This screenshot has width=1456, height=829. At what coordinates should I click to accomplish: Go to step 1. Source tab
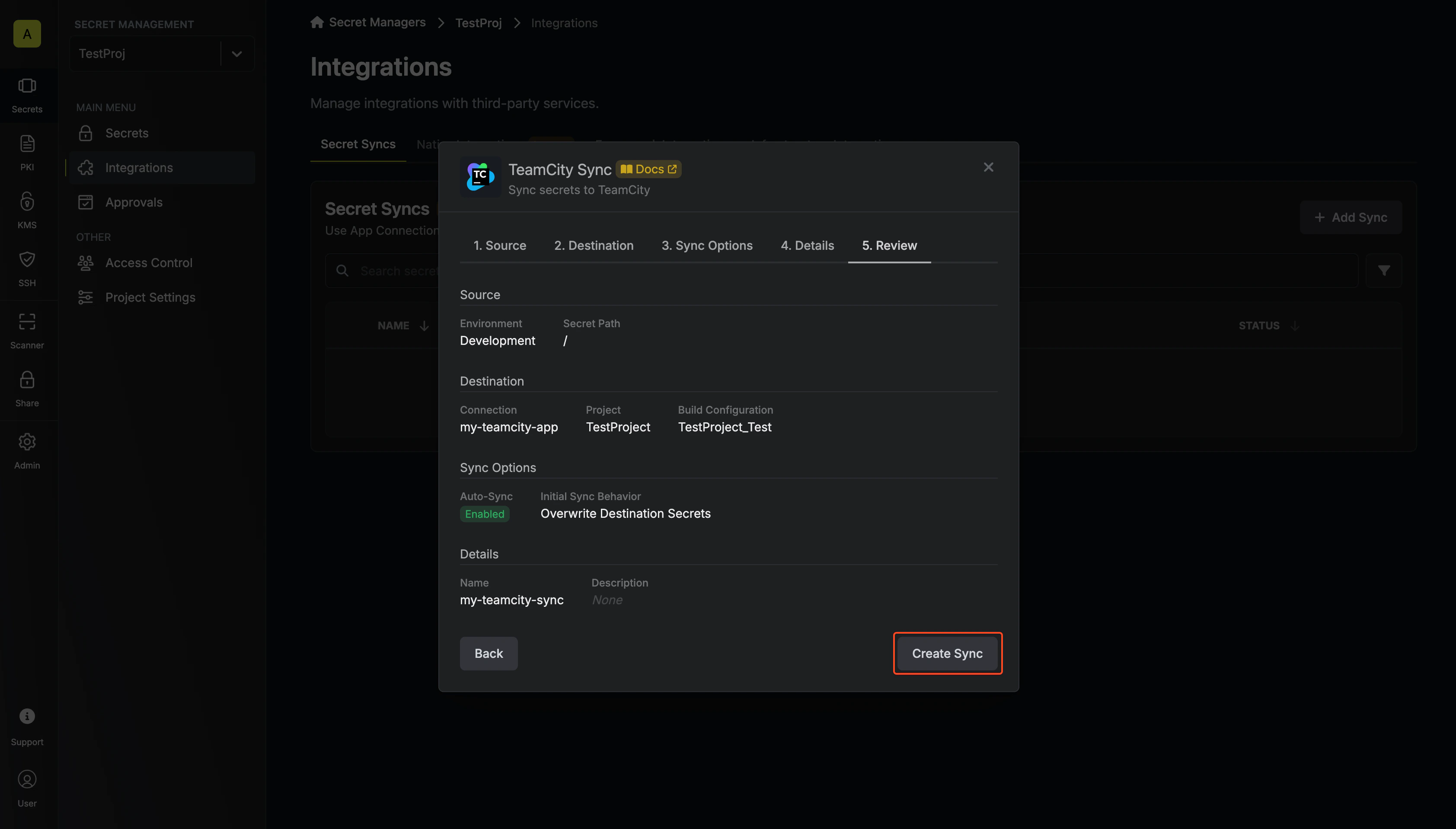500,246
